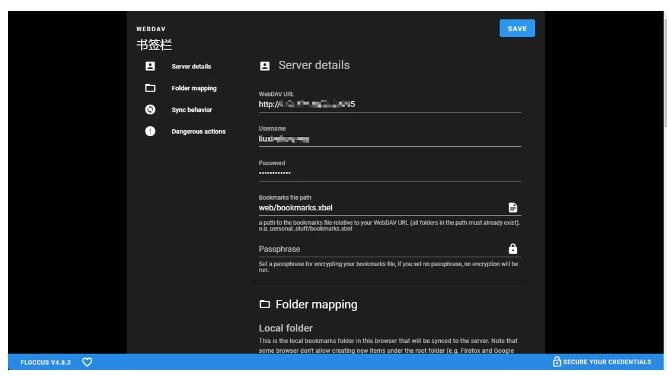Open the Dangerous actions section
Screen dimensions: 667x375
pyautogui.click(x=198, y=131)
